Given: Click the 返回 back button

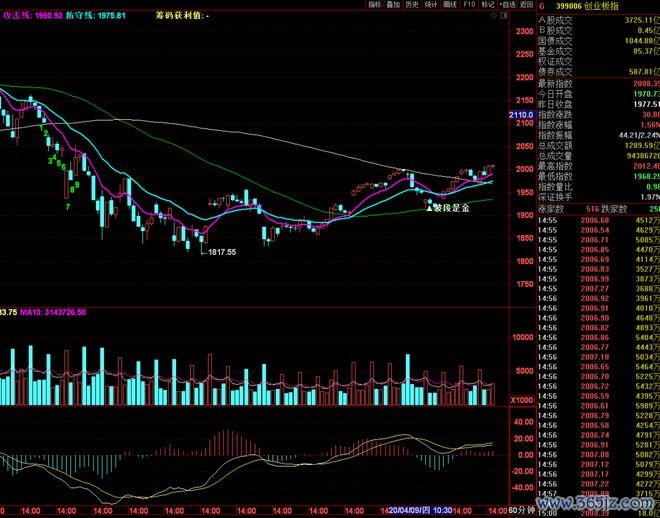Looking at the screenshot, I should pyautogui.click(x=525, y=5).
